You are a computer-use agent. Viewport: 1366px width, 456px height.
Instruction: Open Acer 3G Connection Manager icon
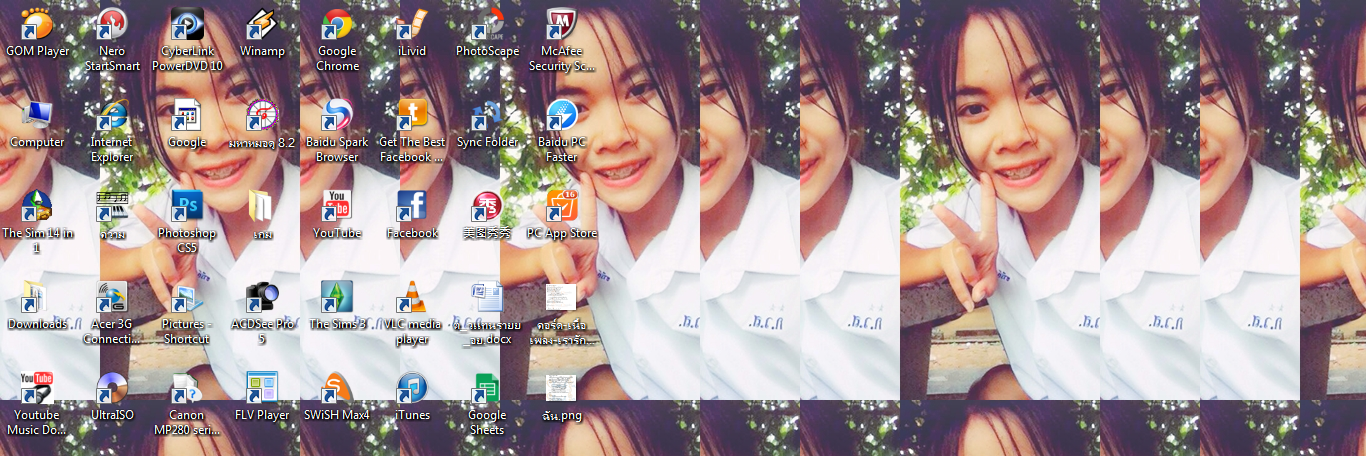[x=112, y=297]
